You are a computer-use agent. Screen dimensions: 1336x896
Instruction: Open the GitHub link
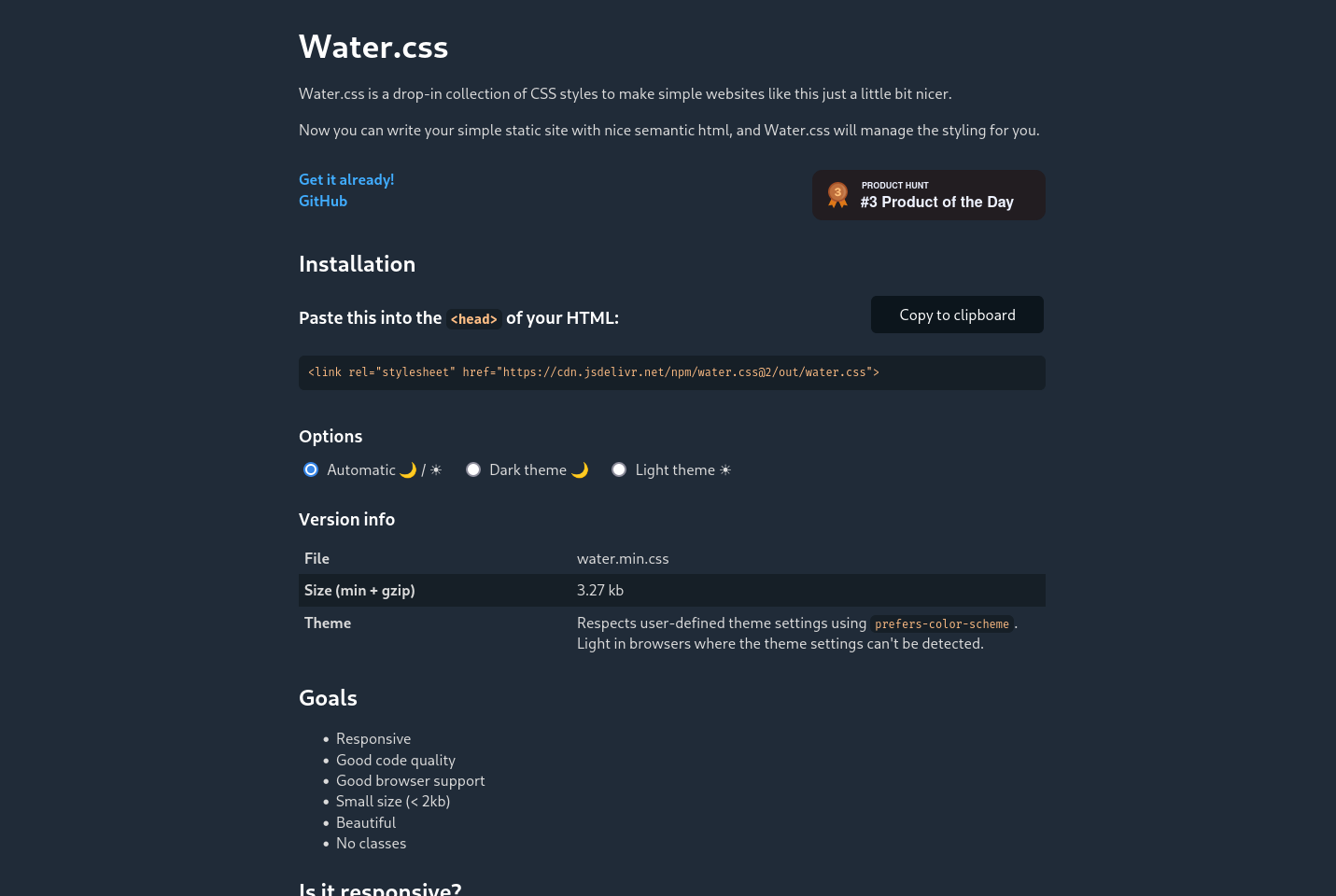pos(323,201)
